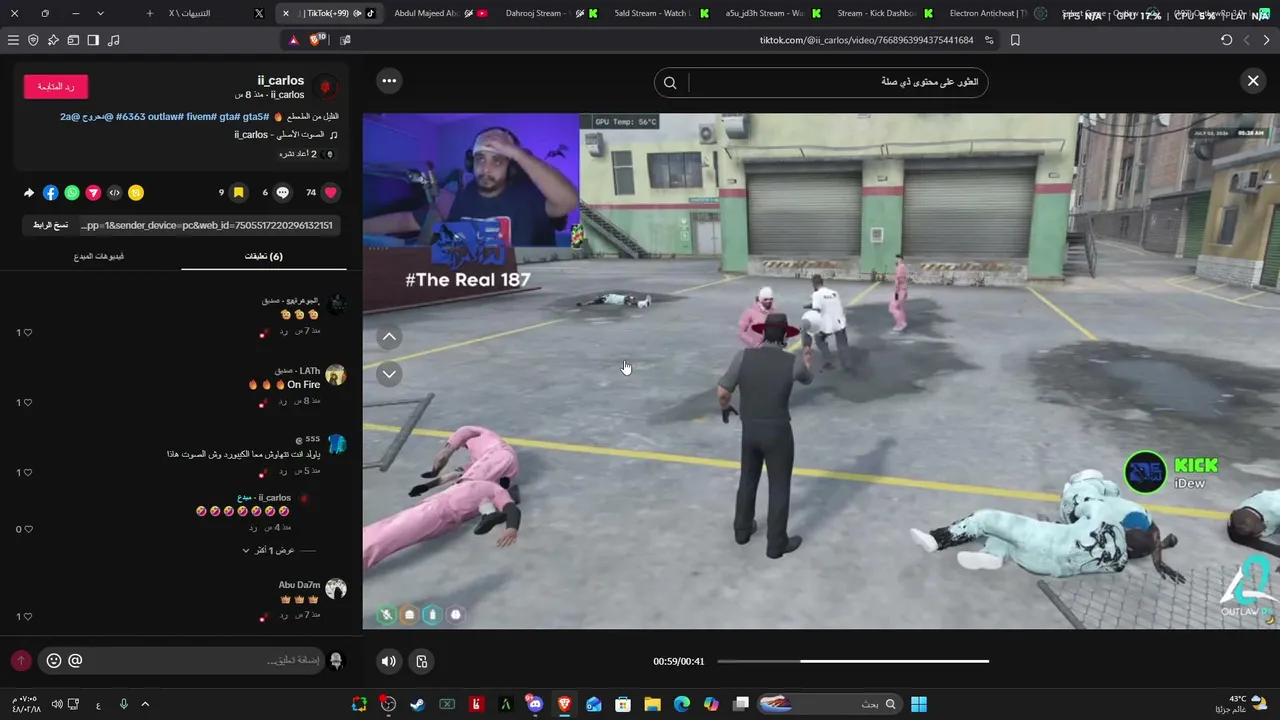
Task: Open the #fivem hashtag link
Action: click(201, 117)
